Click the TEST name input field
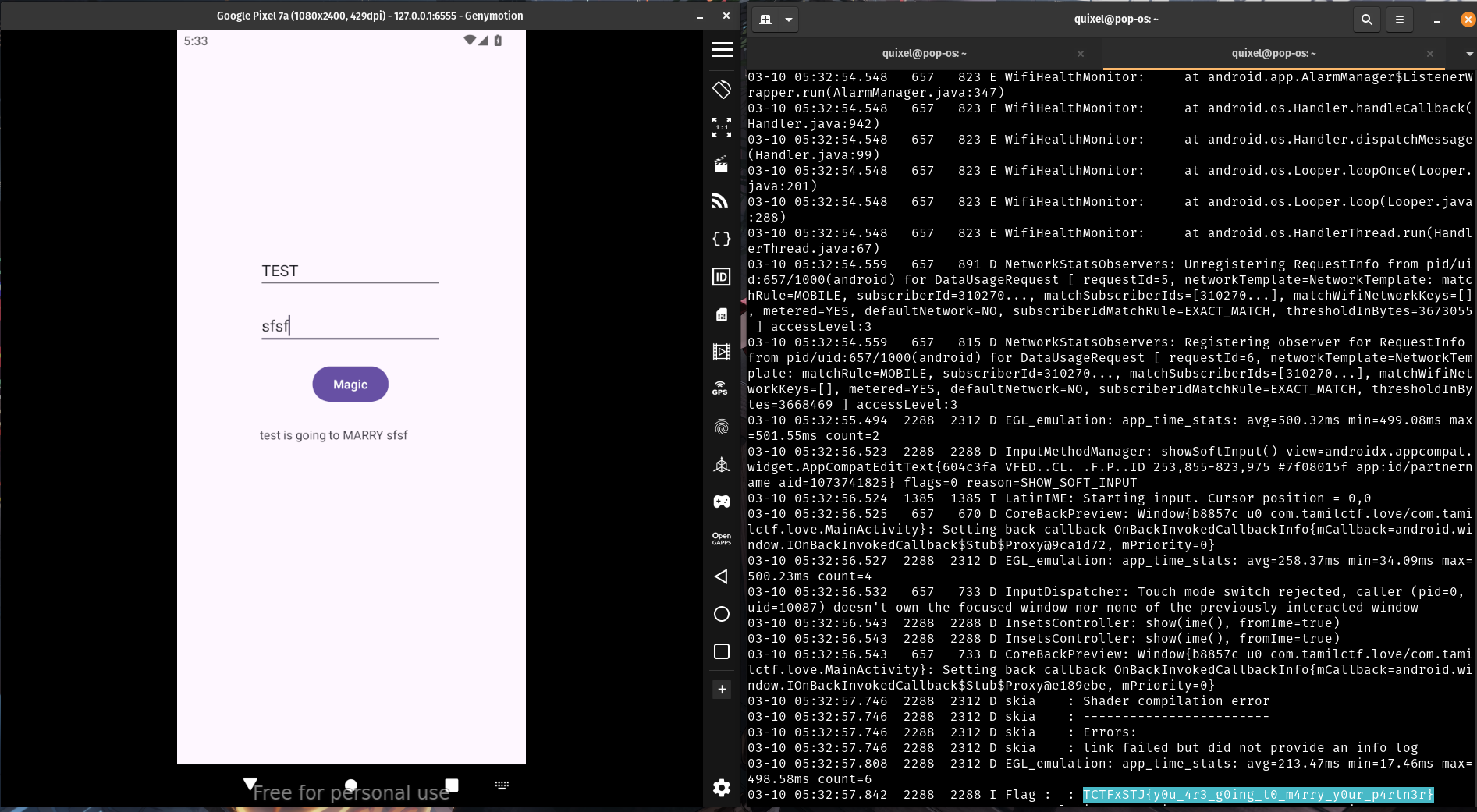The width and height of the screenshot is (1477, 812). coord(350,271)
